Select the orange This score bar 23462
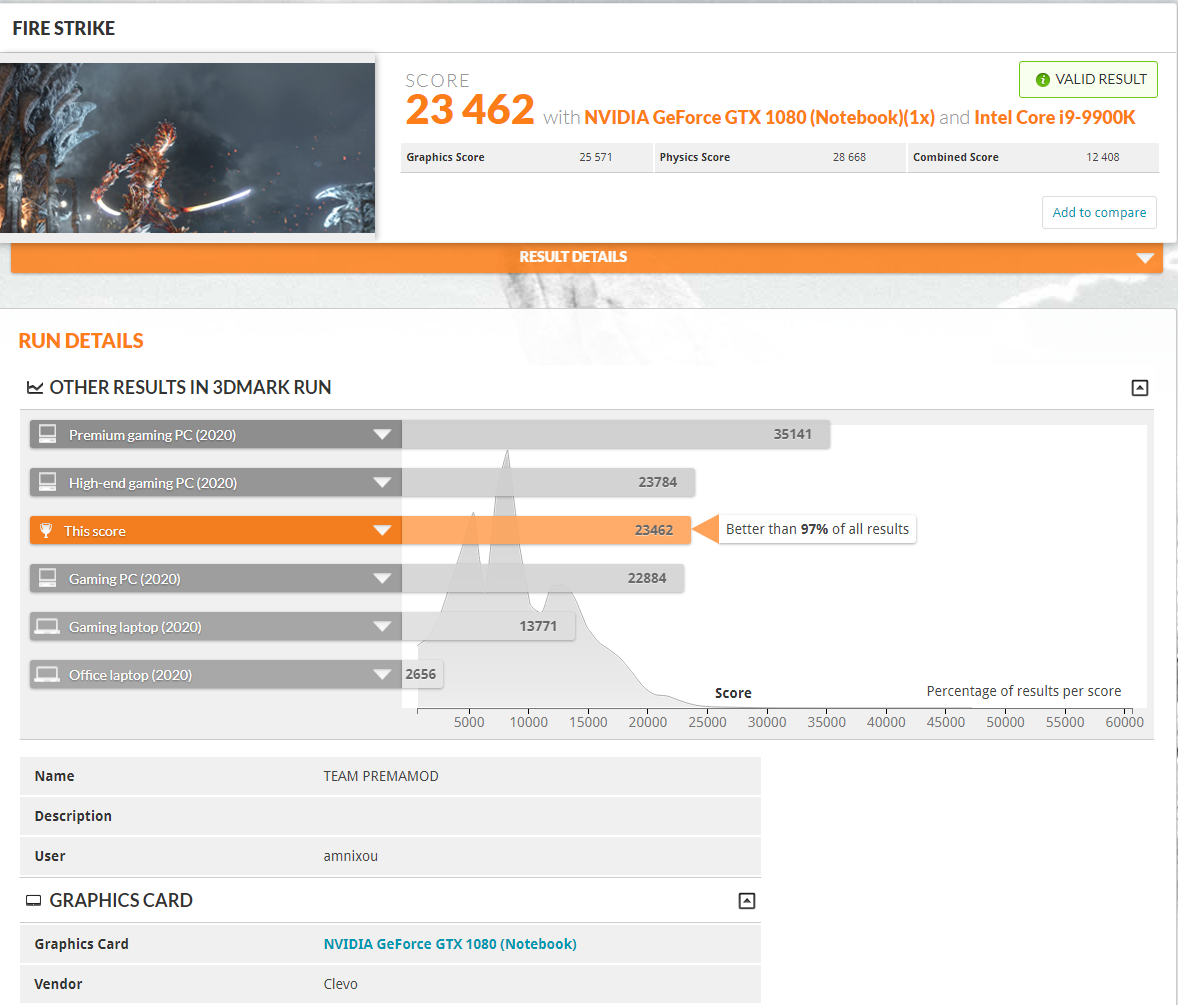Viewport: 1178px width, 1005px height. click(x=546, y=530)
